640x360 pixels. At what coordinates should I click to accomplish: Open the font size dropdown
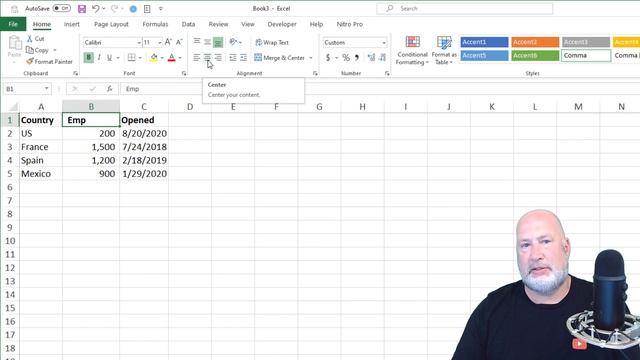pos(160,42)
